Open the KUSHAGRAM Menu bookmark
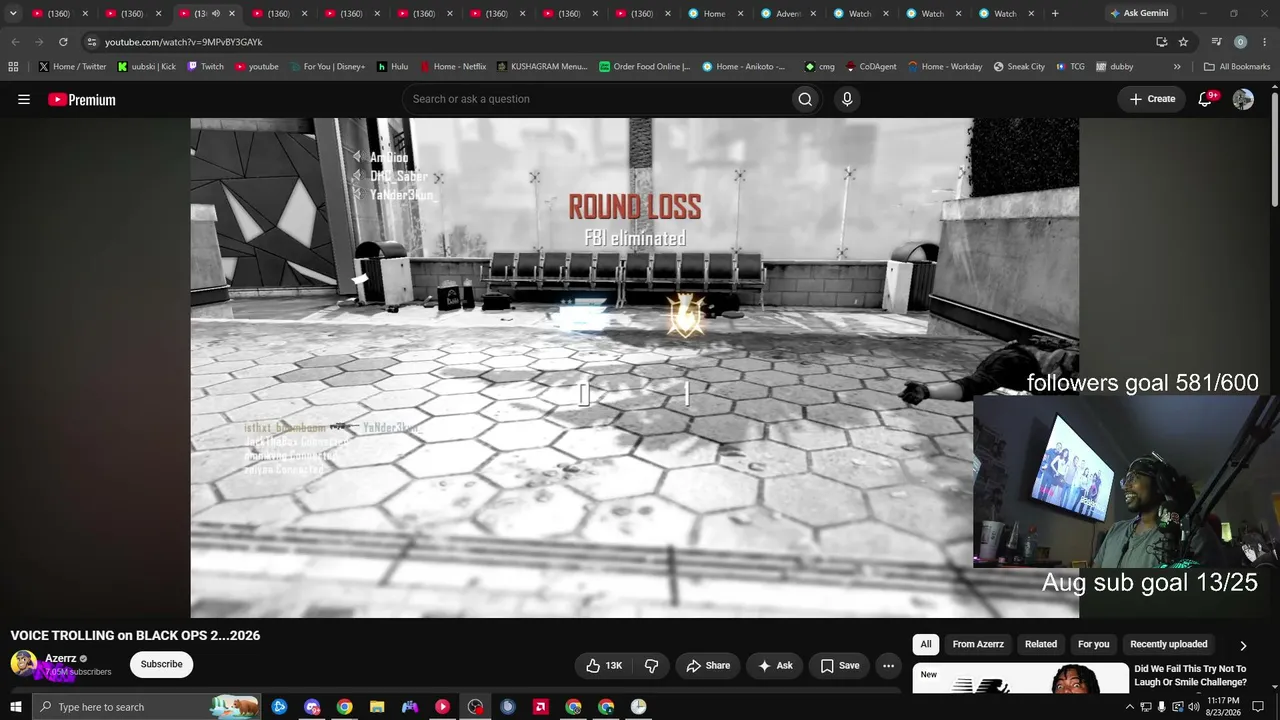Image resolution: width=1280 pixels, height=720 pixels. pos(541,67)
